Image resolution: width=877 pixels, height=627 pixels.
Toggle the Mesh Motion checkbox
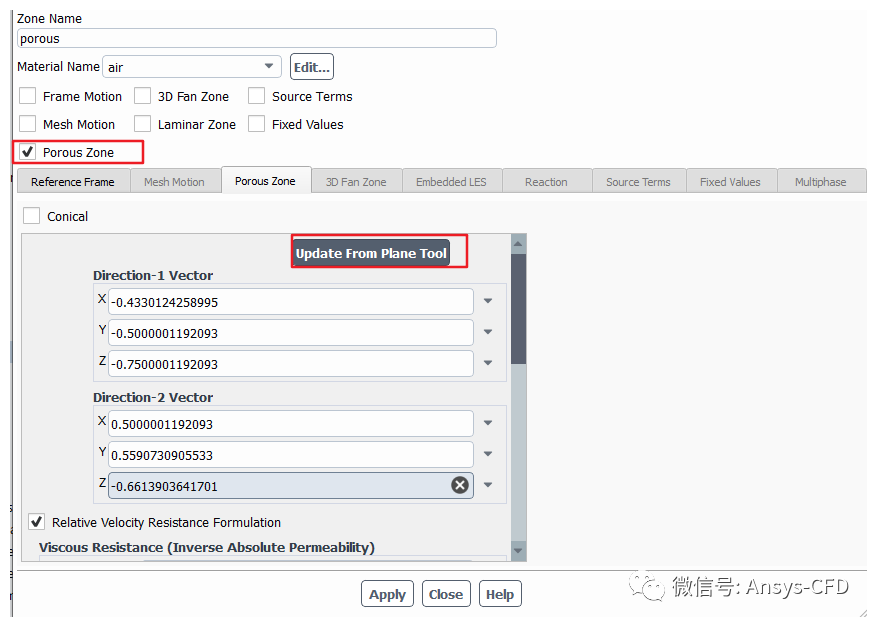(x=27, y=124)
